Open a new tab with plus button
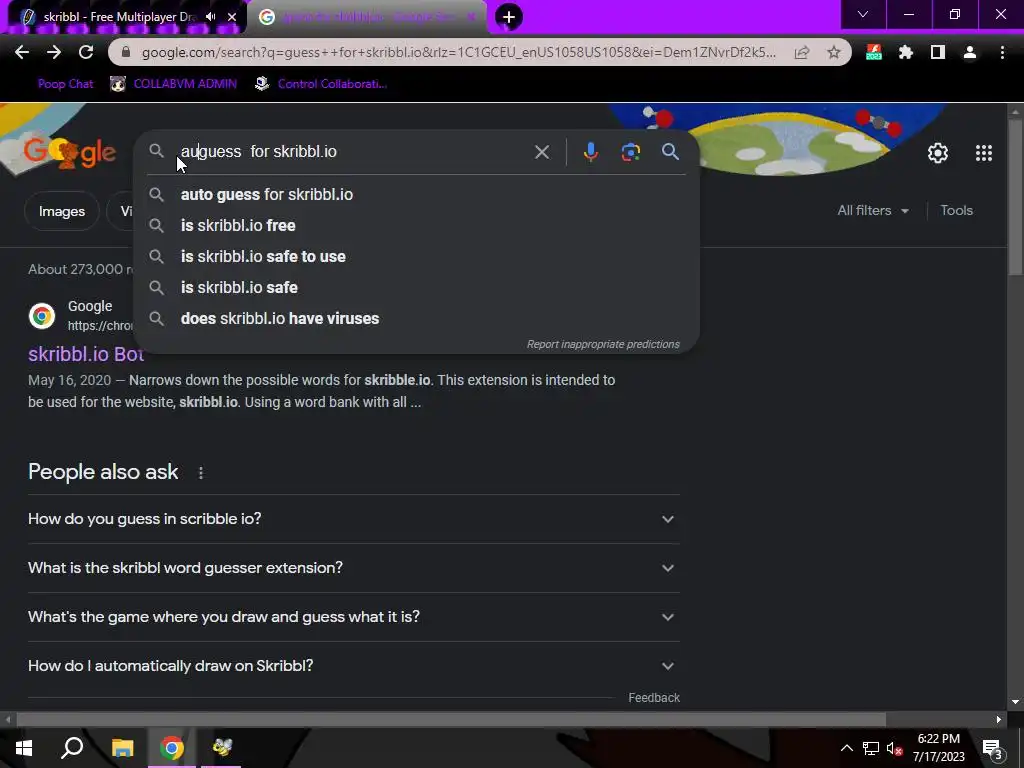The image size is (1024, 768). click(509, 17)
